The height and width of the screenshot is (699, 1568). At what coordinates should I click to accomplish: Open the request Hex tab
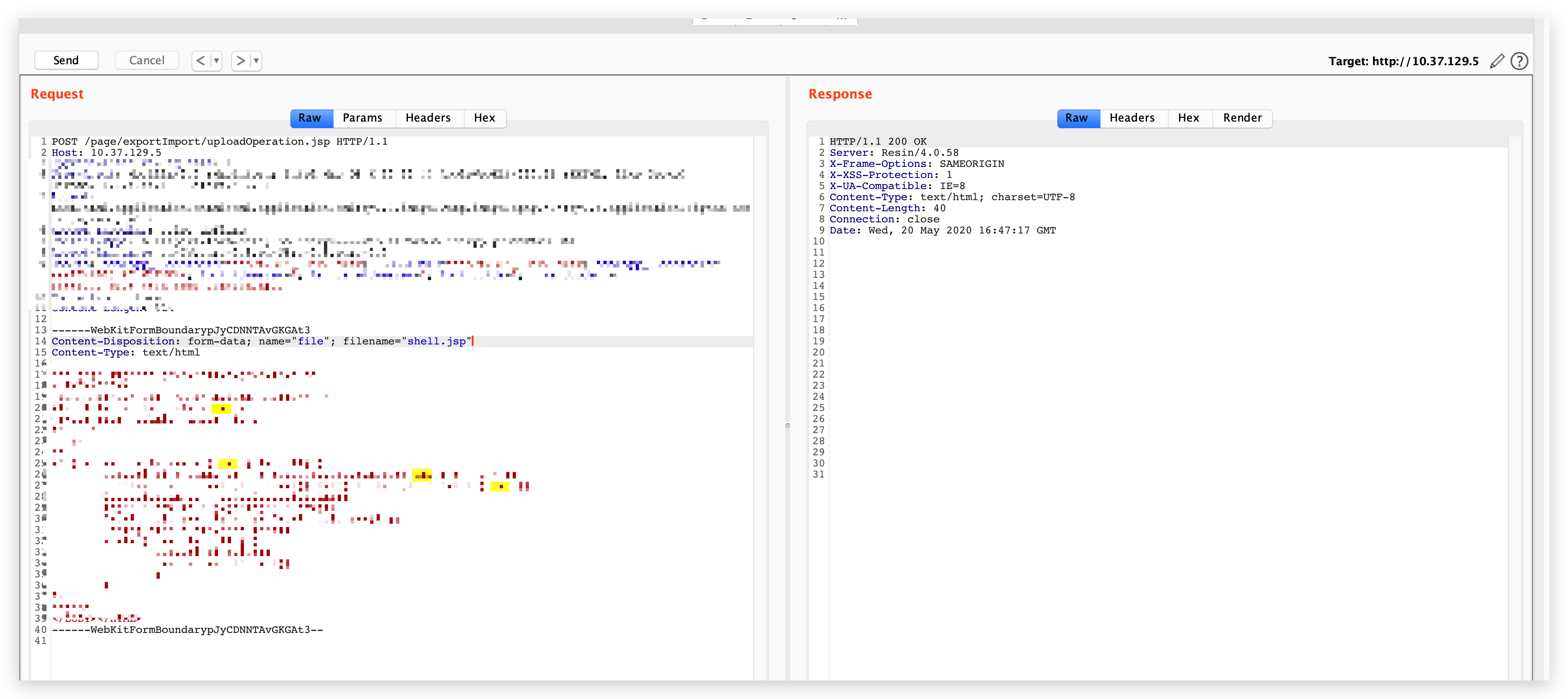click(x=485, y=118)
